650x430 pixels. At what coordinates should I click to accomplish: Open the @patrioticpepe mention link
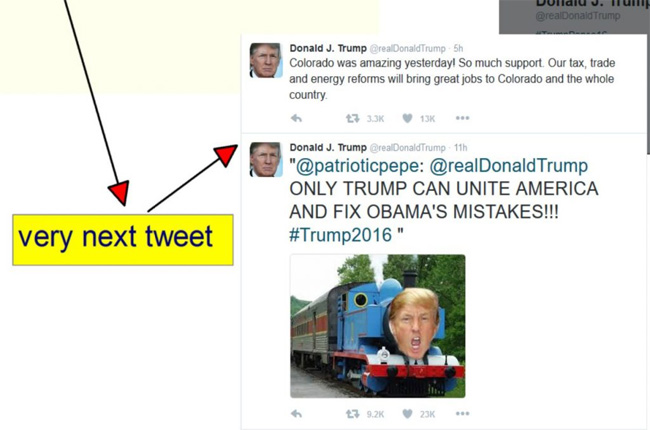357,166
